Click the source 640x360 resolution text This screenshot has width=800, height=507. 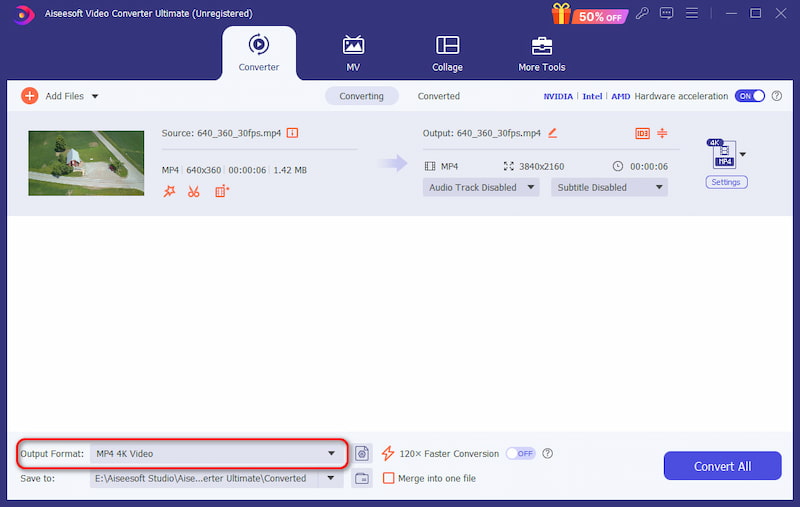(204, 170)
